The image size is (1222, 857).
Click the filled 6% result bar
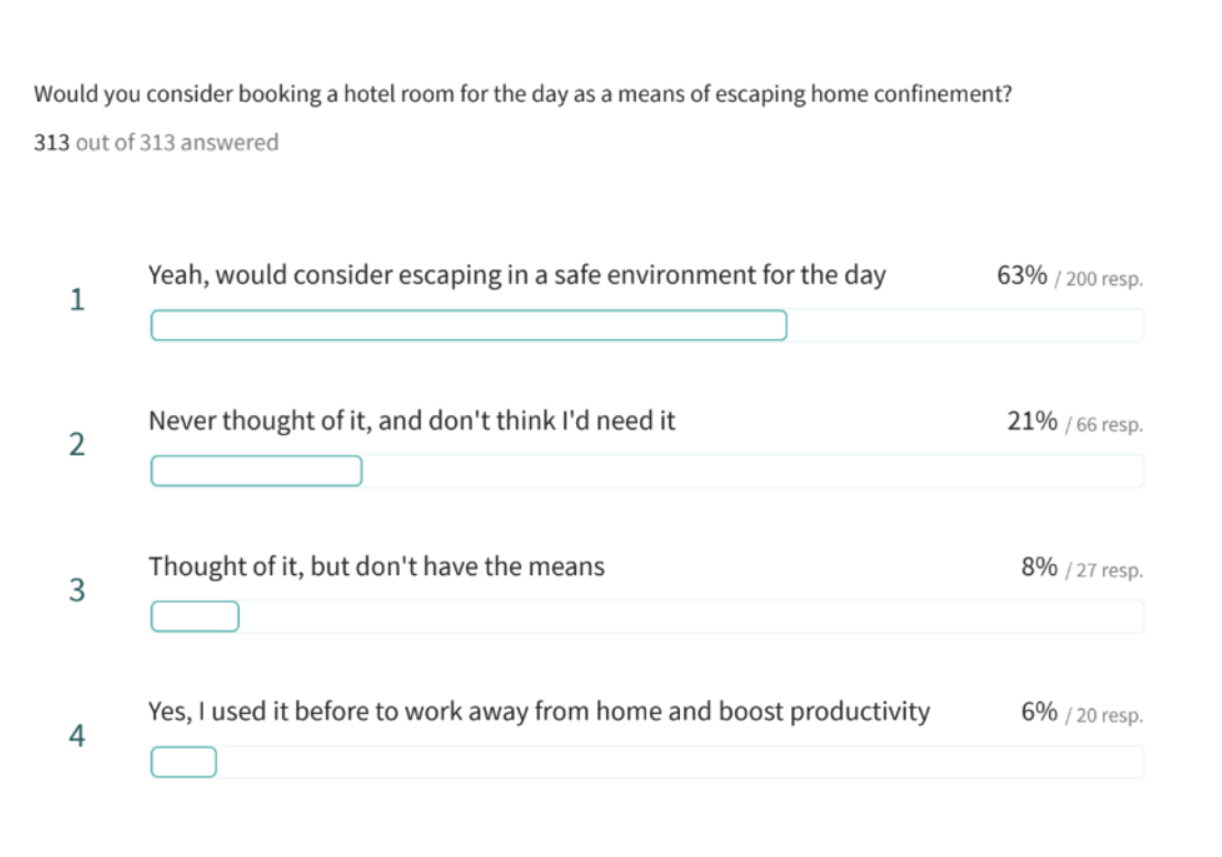pos(184,763)
